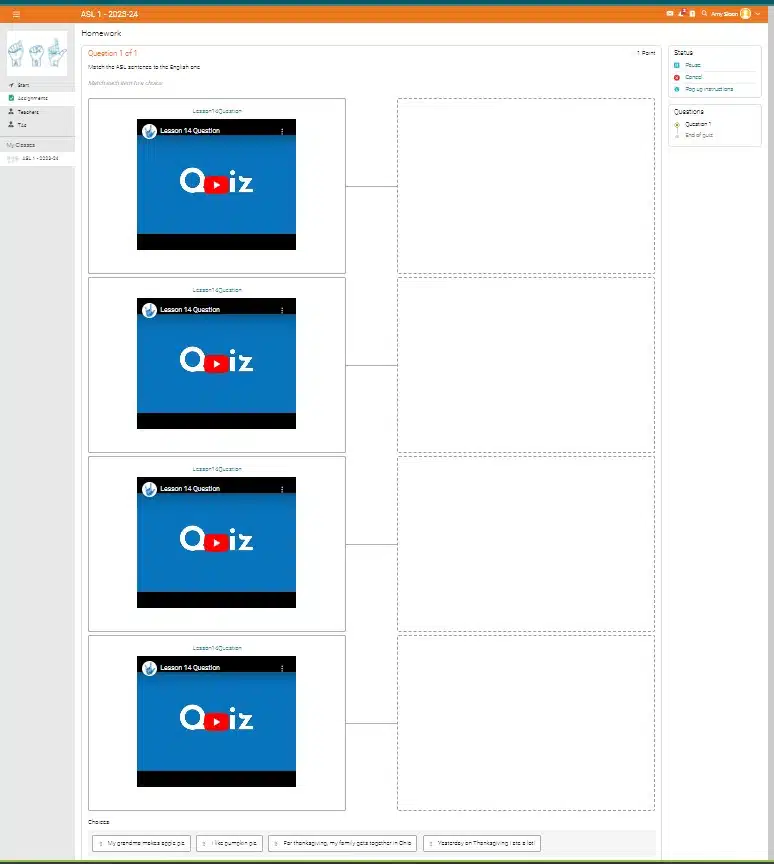Click channel avatar on fourth video
The image size is (774, 864).
coord(149,668)
